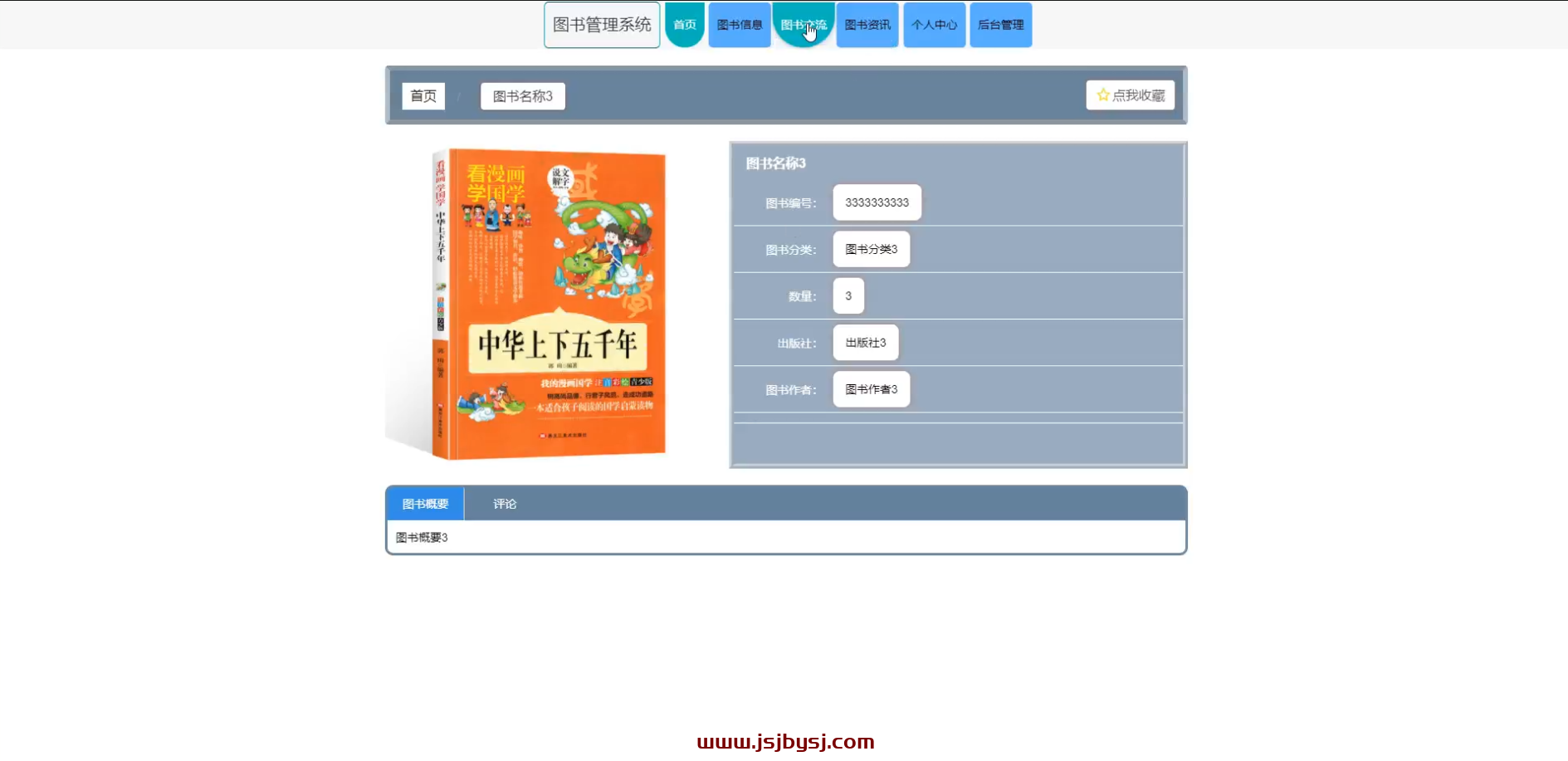Screen dimensions: 1568x761
Task: Select the 出版社 value 出版社3
Action: [866, 343]
